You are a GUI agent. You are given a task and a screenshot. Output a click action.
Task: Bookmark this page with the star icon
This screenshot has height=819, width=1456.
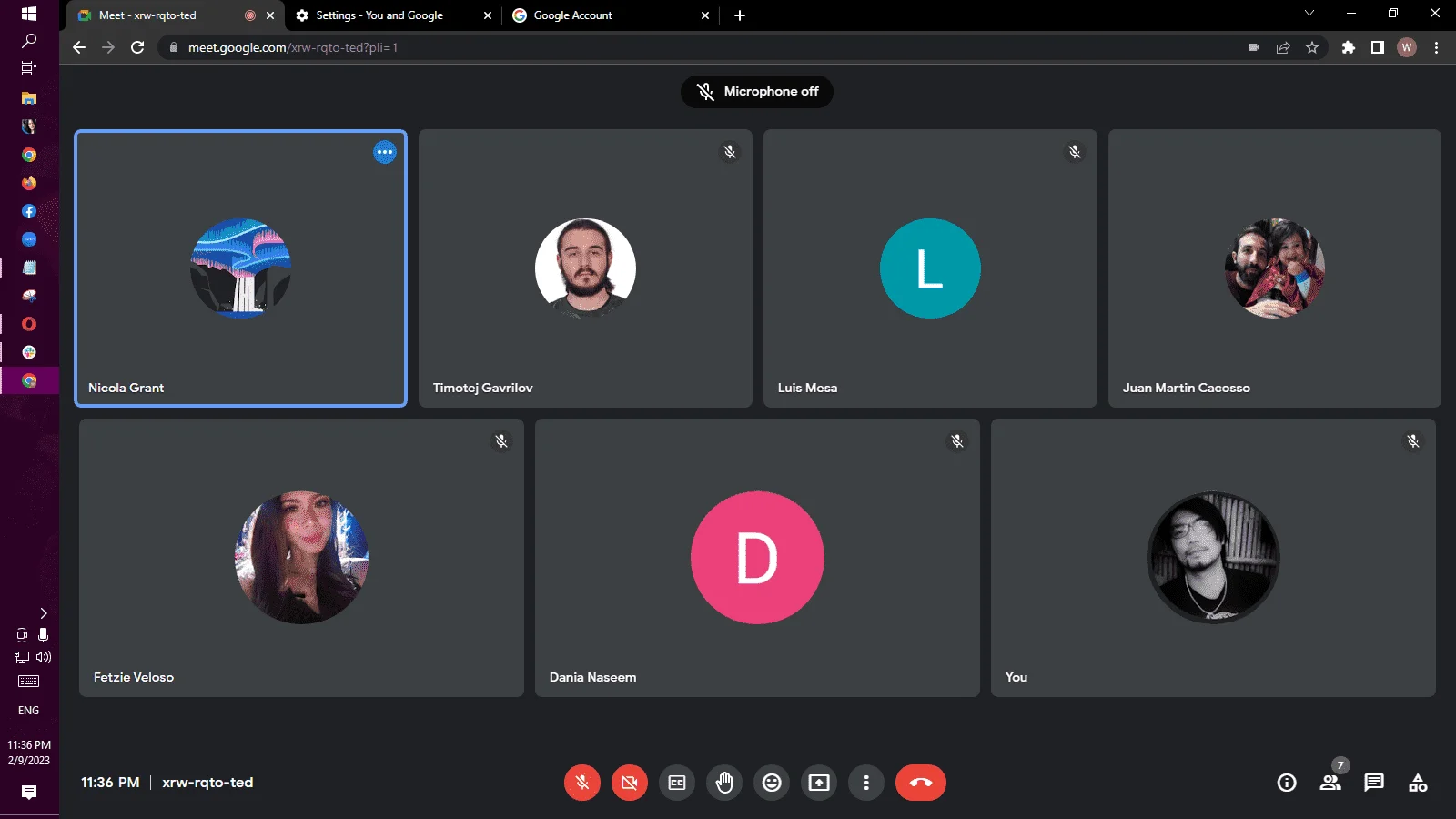point(1312,47)
